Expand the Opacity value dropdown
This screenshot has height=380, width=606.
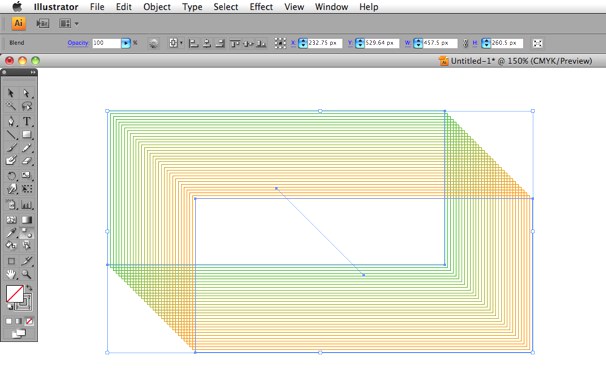click(x=126, y=43)
